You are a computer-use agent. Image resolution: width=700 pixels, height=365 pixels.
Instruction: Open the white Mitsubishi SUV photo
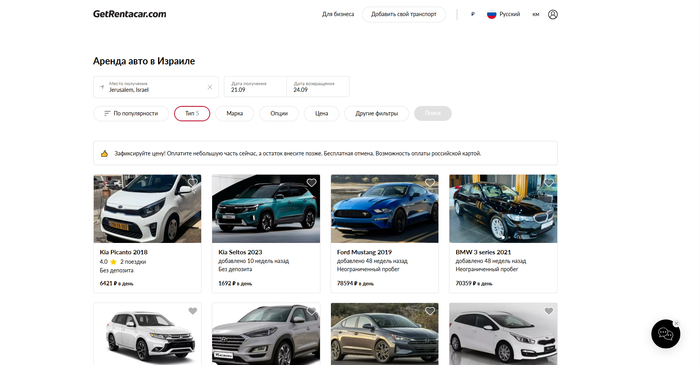pyautogui.click(x=147, y=335)
